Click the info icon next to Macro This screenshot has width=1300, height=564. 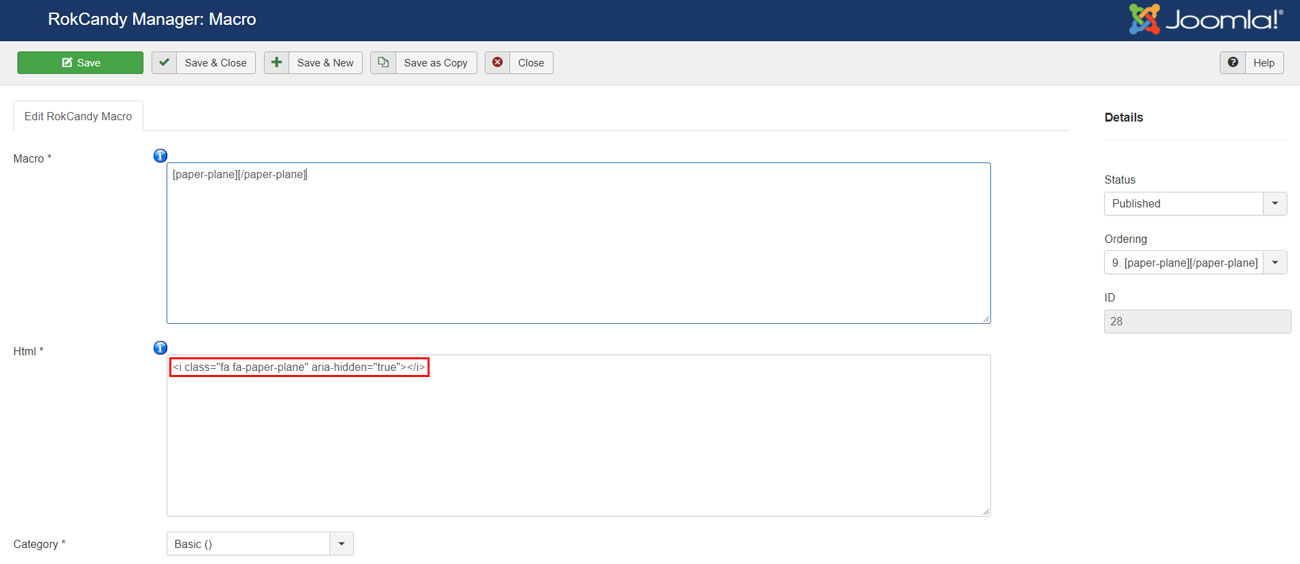[160, 156]
